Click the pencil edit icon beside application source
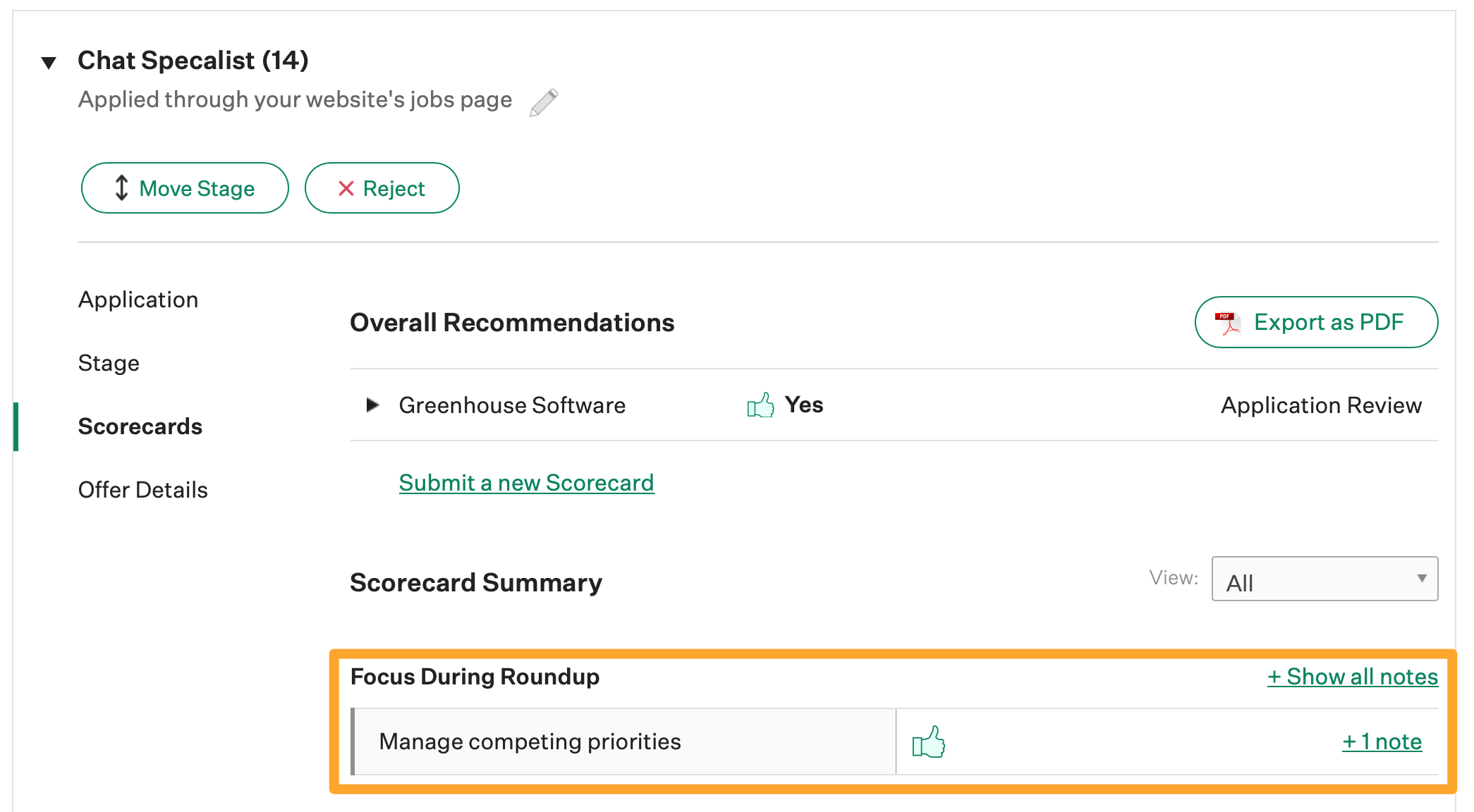Image resolution: width=1474 pixels, height=812 pixels. (x=544, y=102)
